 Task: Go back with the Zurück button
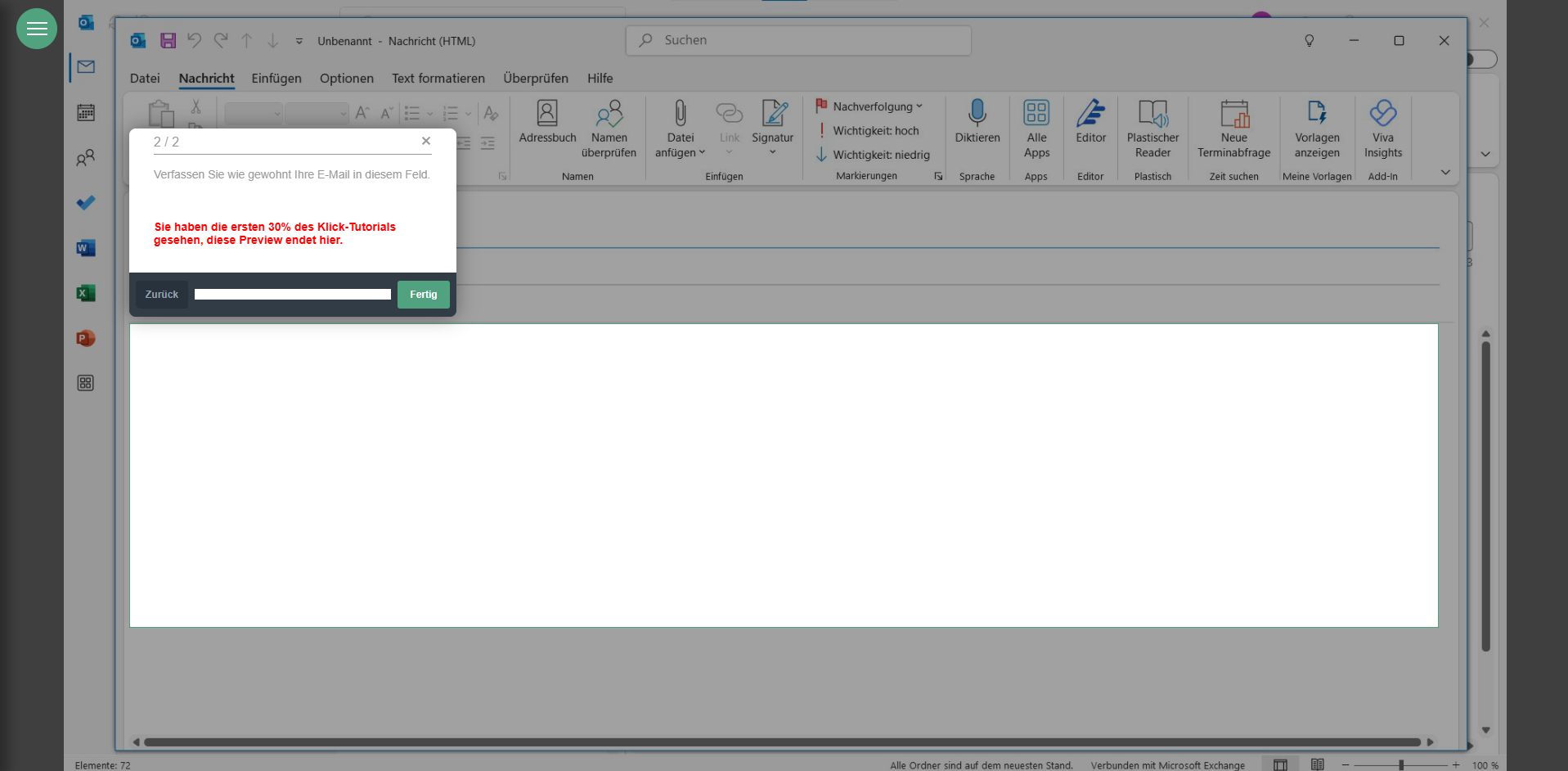coord(162,295)
